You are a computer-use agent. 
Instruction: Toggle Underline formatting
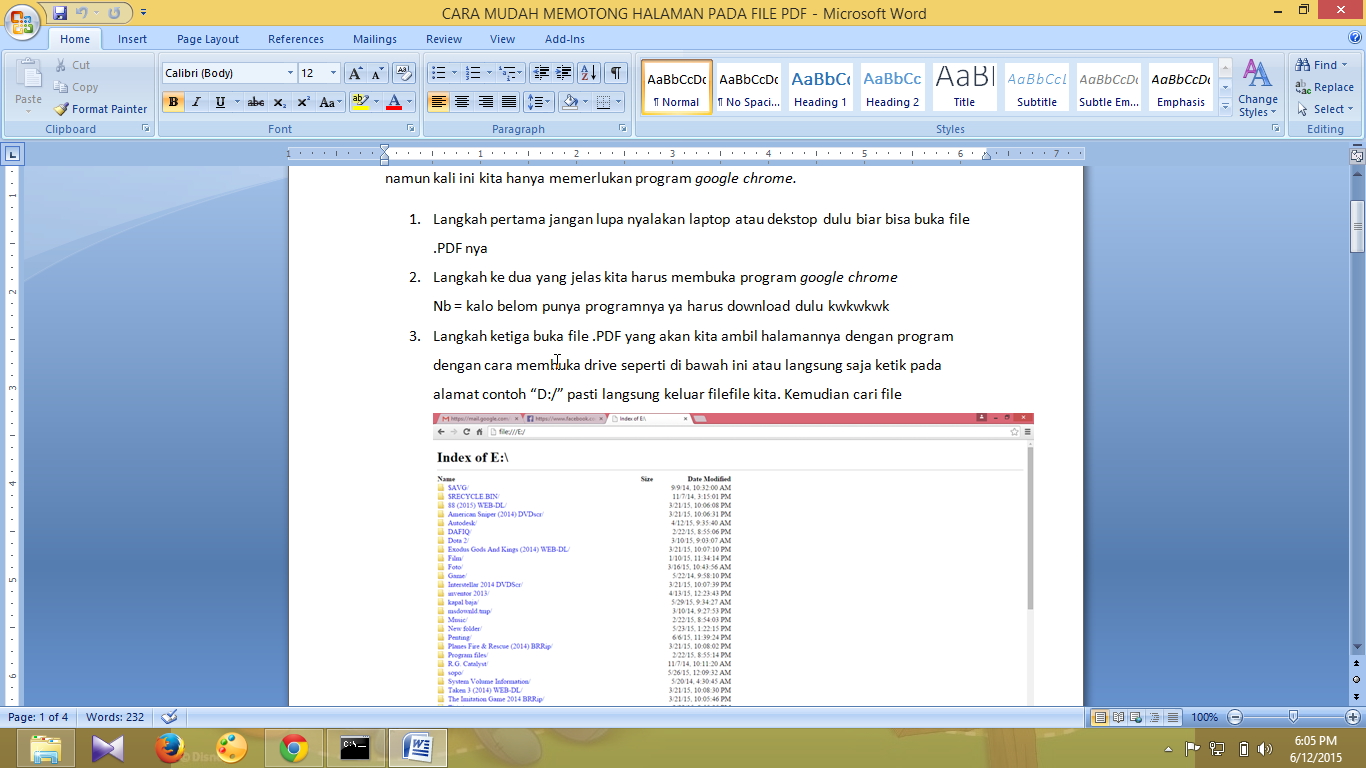click(x=220, y=102)
